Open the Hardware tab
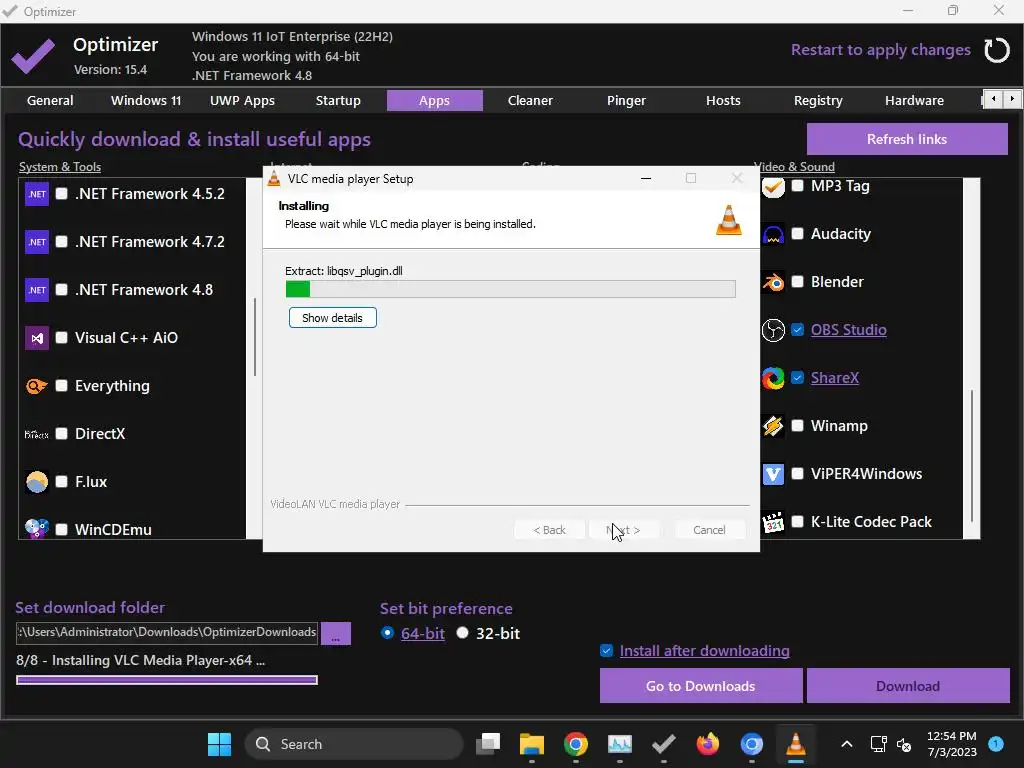This screenshot has height=768, width=1024. pos(914,101)
